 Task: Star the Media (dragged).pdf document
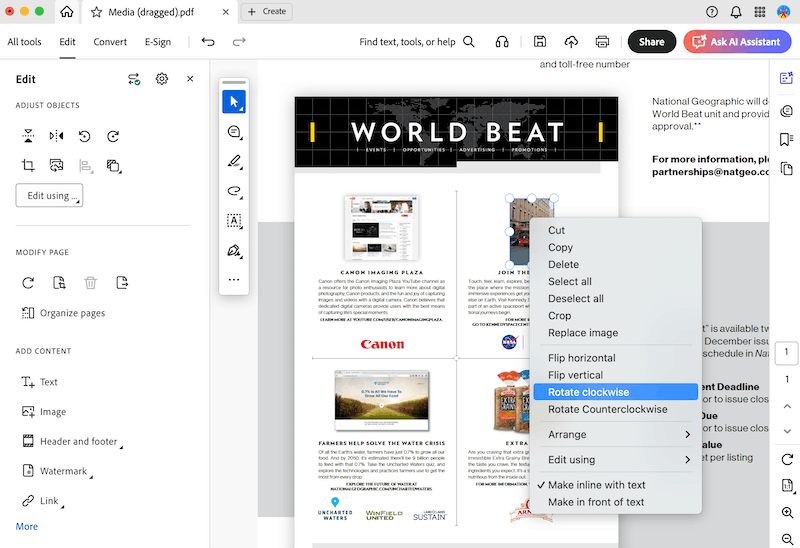tap(96, 12)
